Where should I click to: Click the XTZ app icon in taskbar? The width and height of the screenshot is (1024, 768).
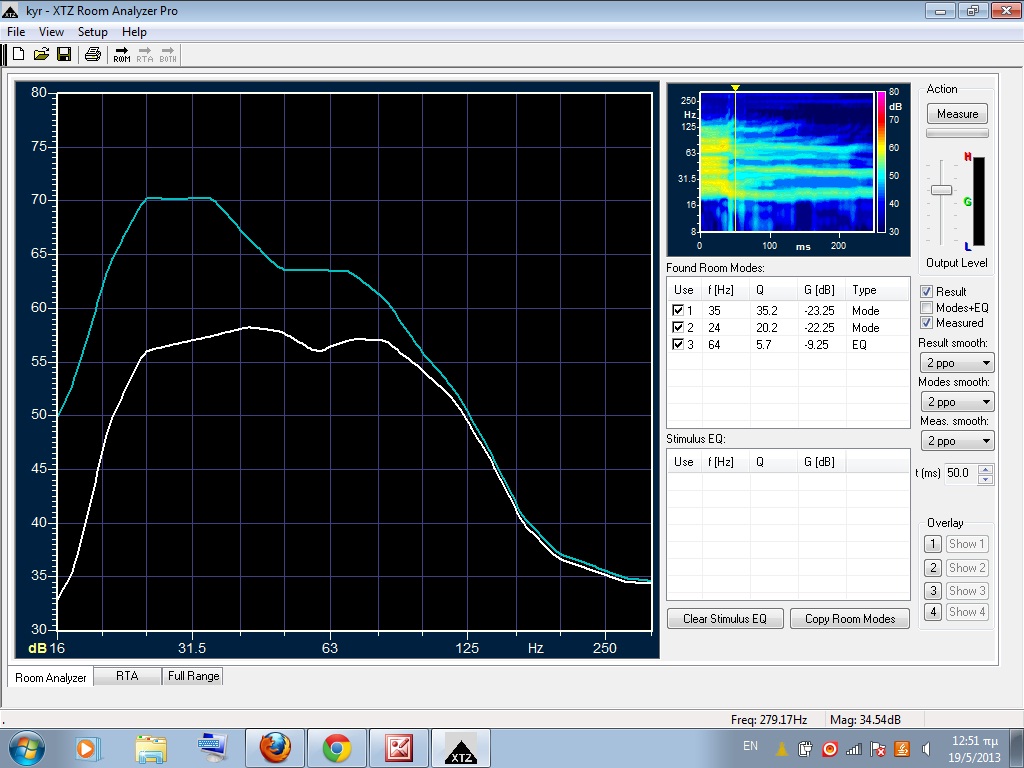click(x=460, y=747)
